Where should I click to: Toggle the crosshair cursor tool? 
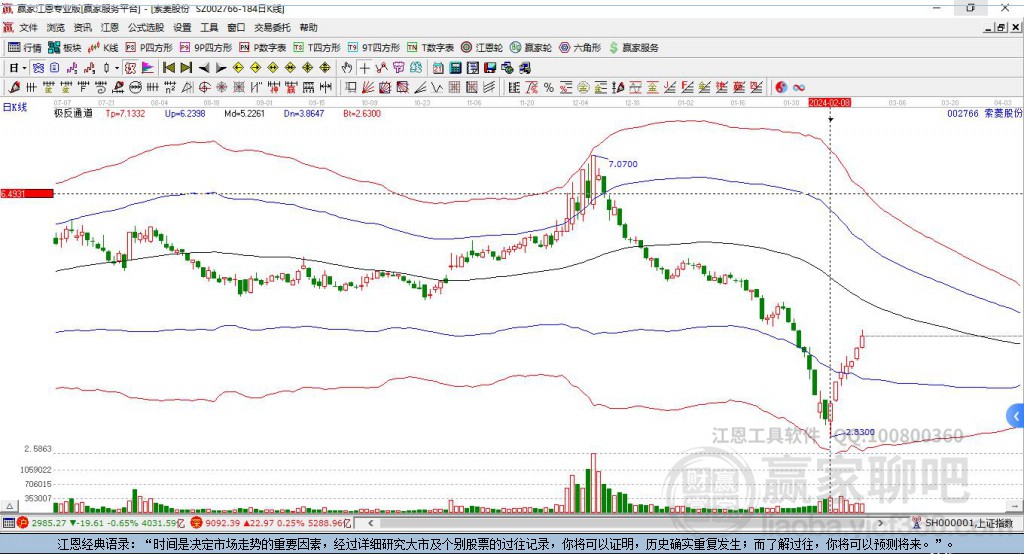coord(364,68)
